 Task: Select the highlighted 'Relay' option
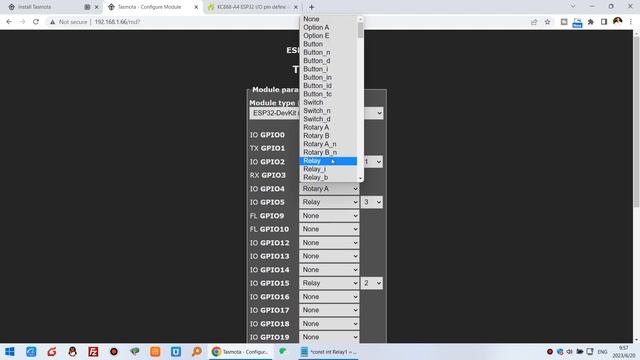coord(328,161)
